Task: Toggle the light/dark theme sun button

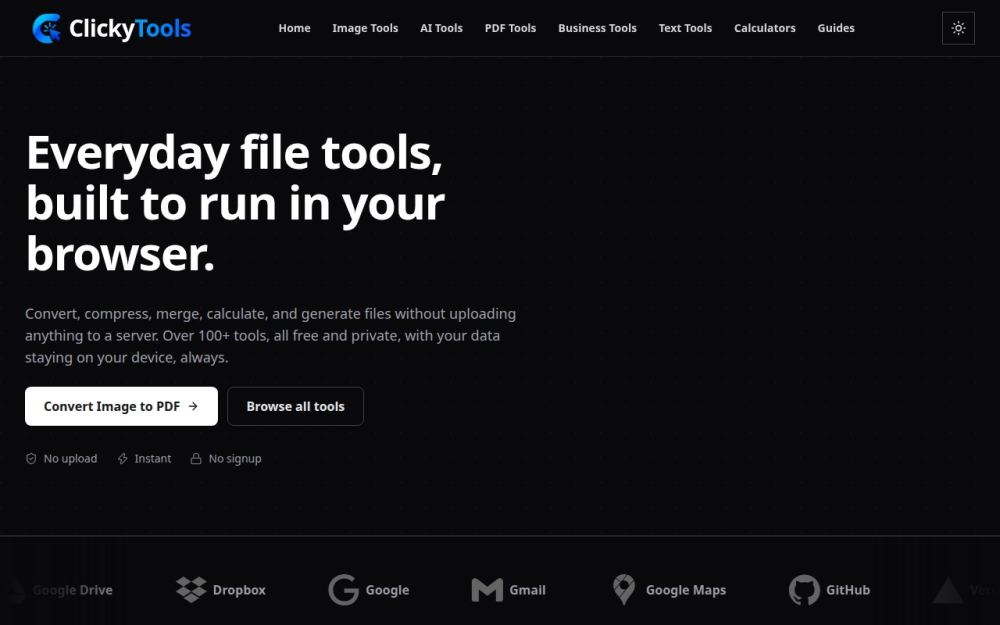Action: pos(958,28)
